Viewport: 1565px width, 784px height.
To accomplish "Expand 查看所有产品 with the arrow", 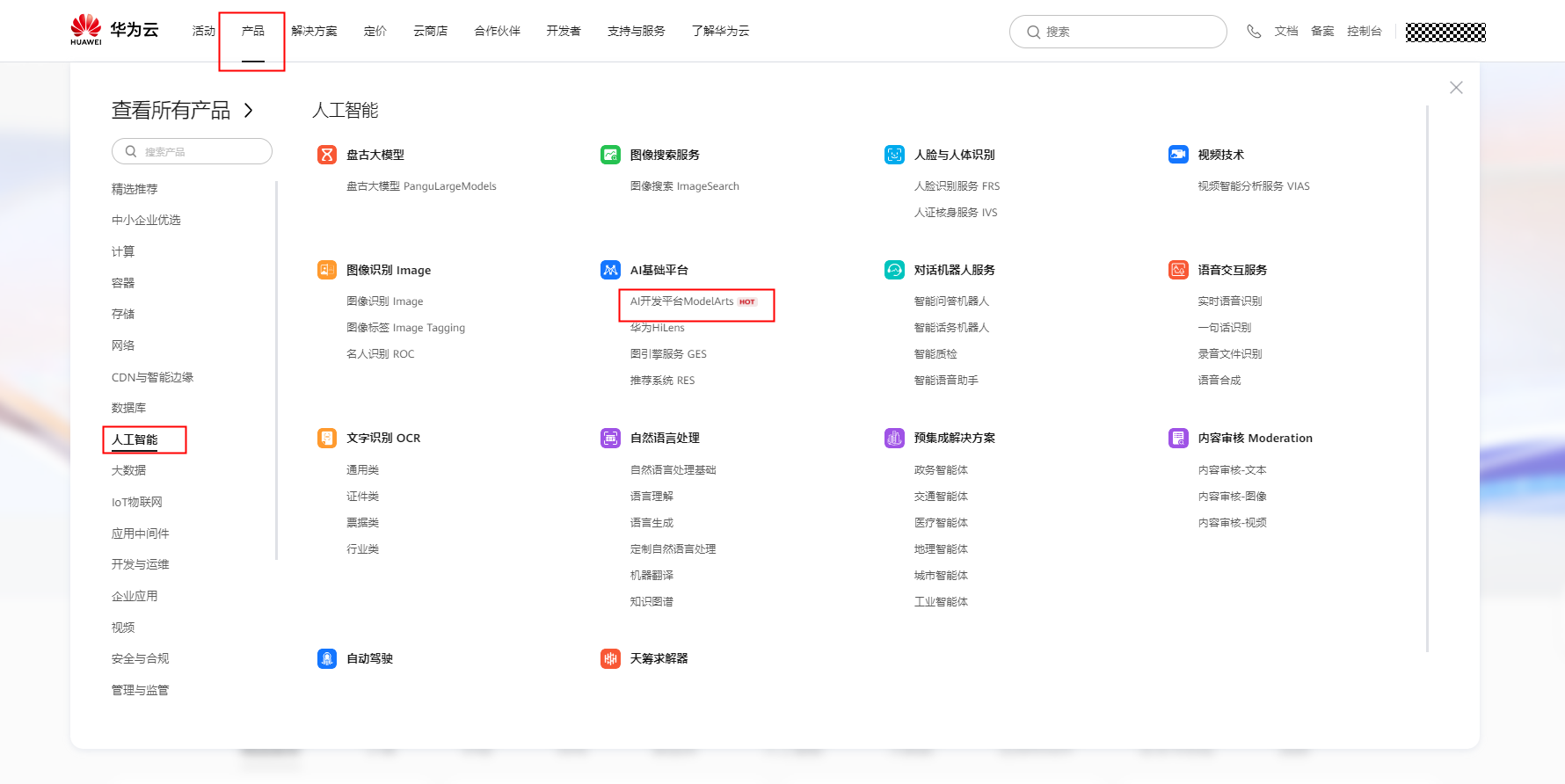I will point(249,110).
